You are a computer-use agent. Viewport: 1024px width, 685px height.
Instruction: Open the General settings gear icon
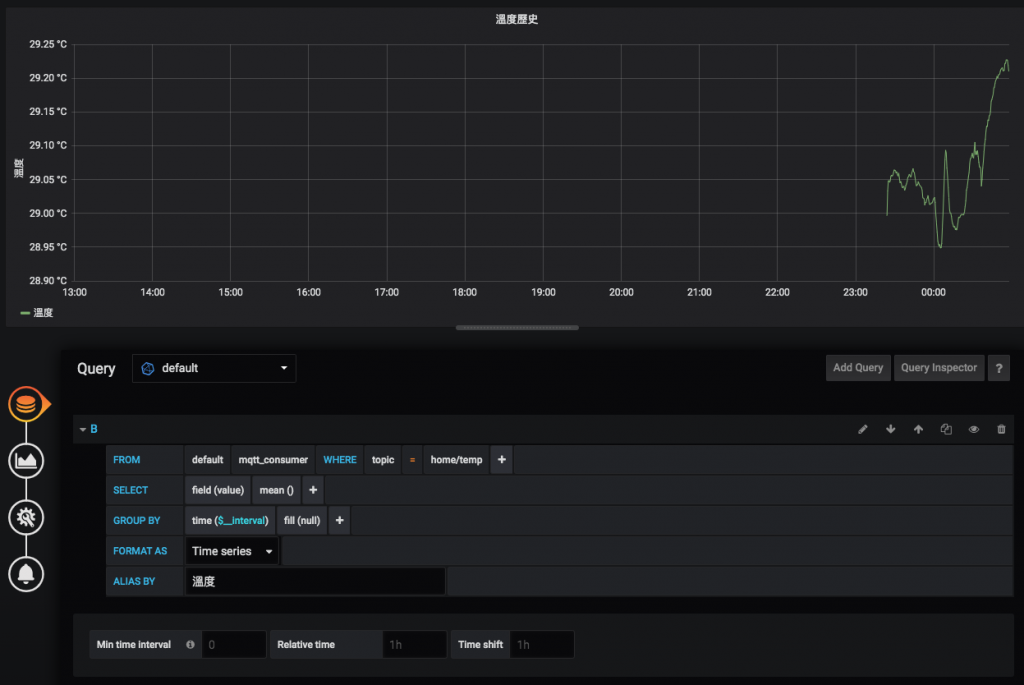pos(26,518)
